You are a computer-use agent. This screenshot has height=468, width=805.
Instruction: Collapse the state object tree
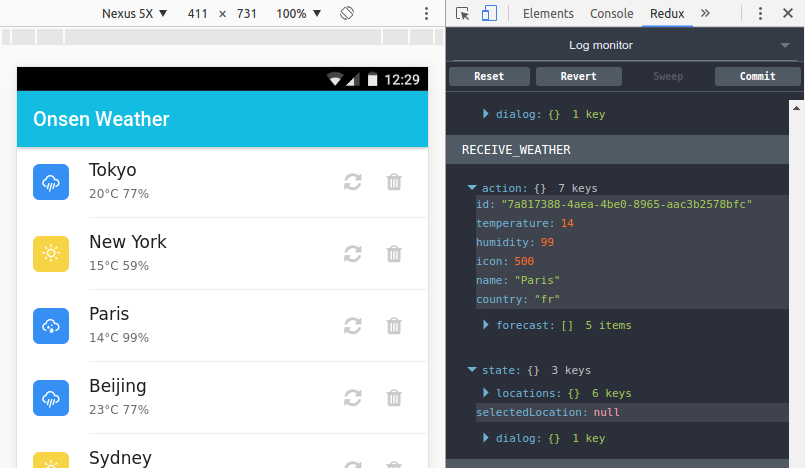pyautogui.click(x=472, y=370)
